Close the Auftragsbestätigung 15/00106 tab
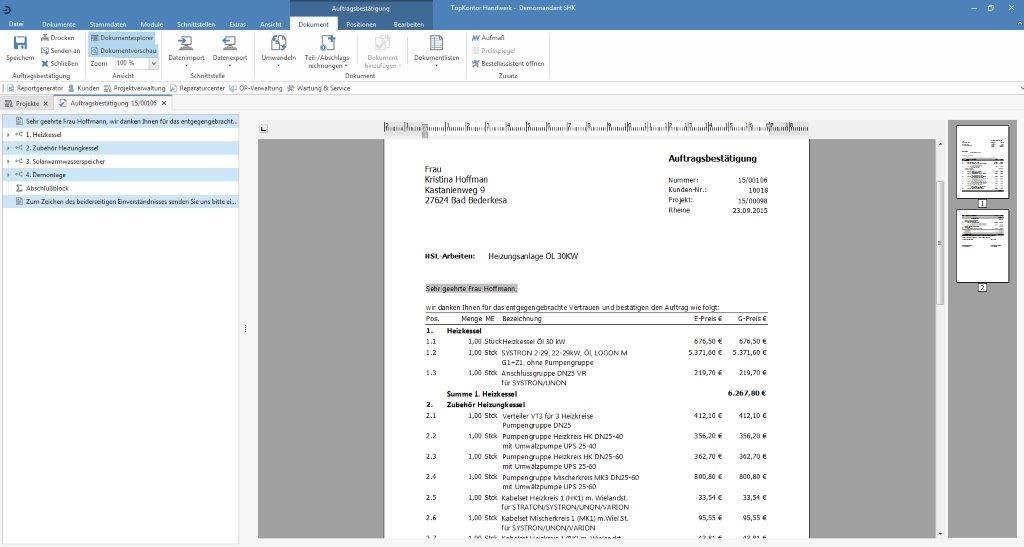The height and width of the screenshot is (547, 1024). point(164,103)
